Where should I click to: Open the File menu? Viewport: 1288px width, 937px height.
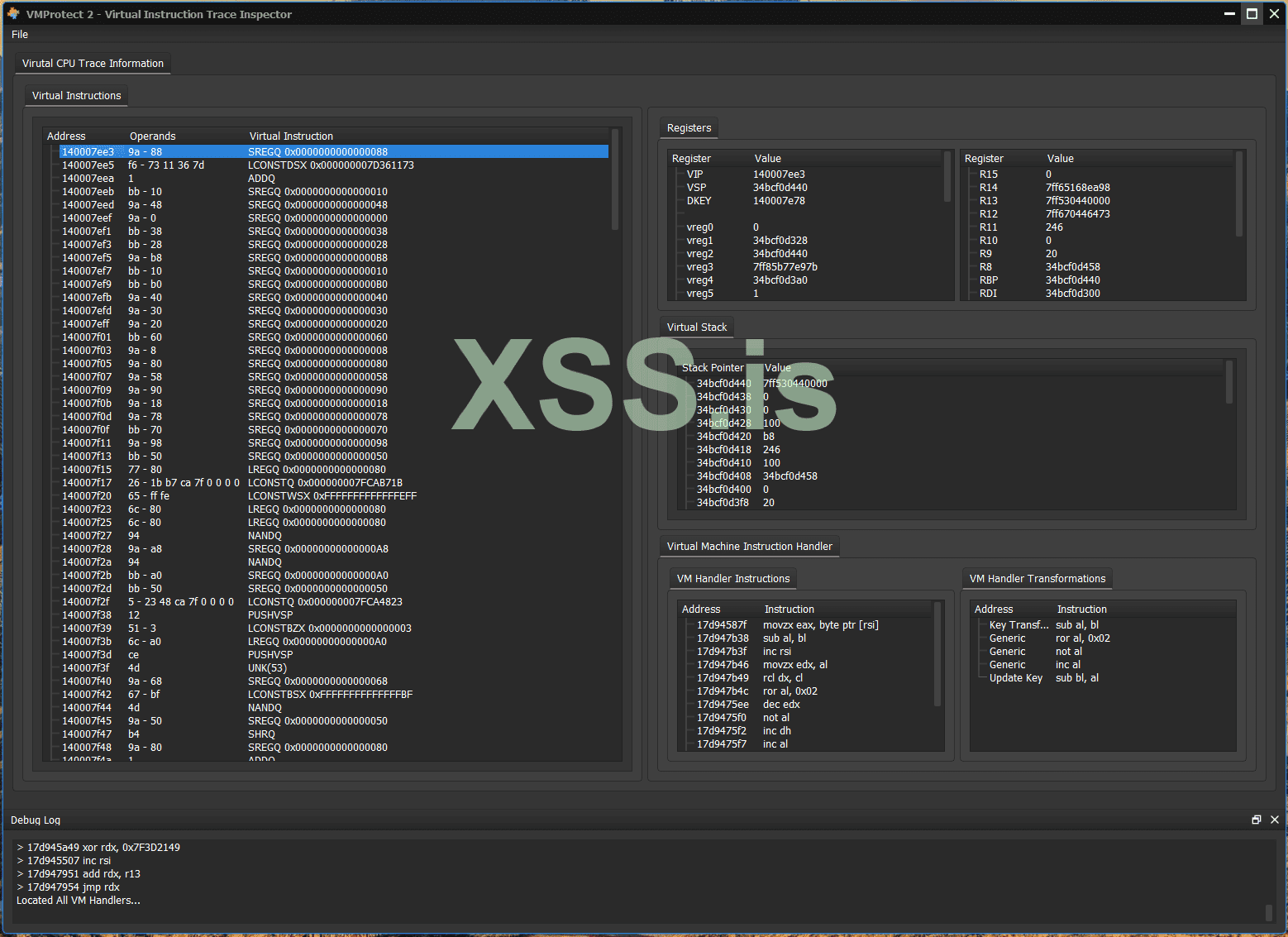[x=20, y=35]
